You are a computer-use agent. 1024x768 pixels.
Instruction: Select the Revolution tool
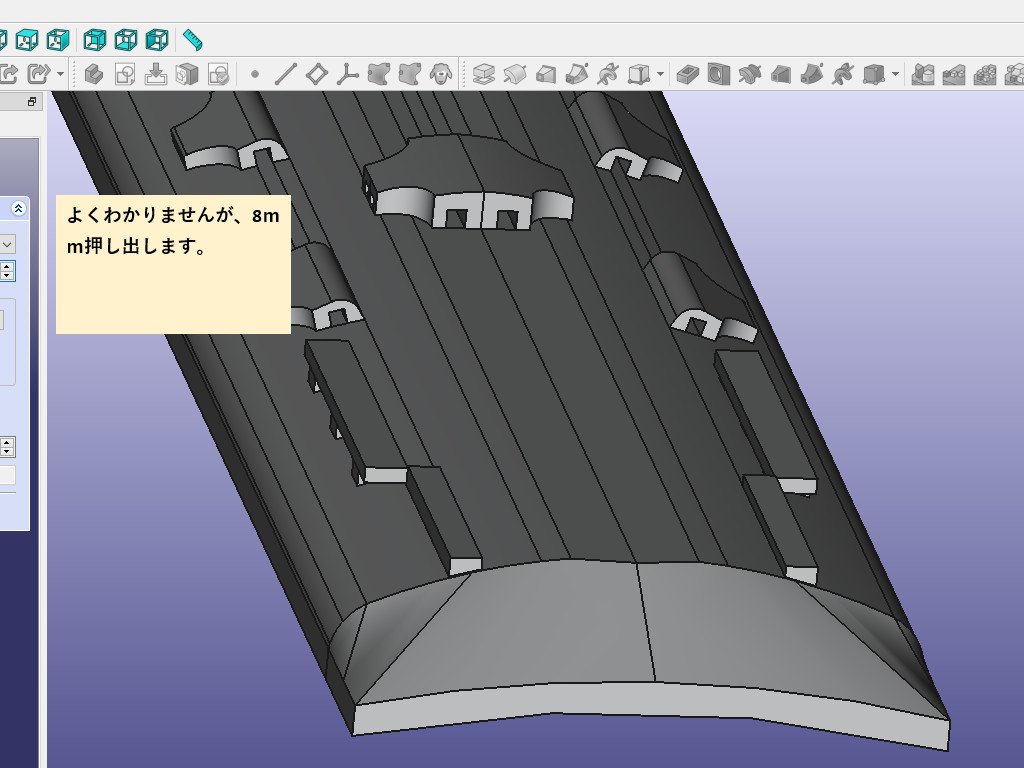(x=515, y=74)
